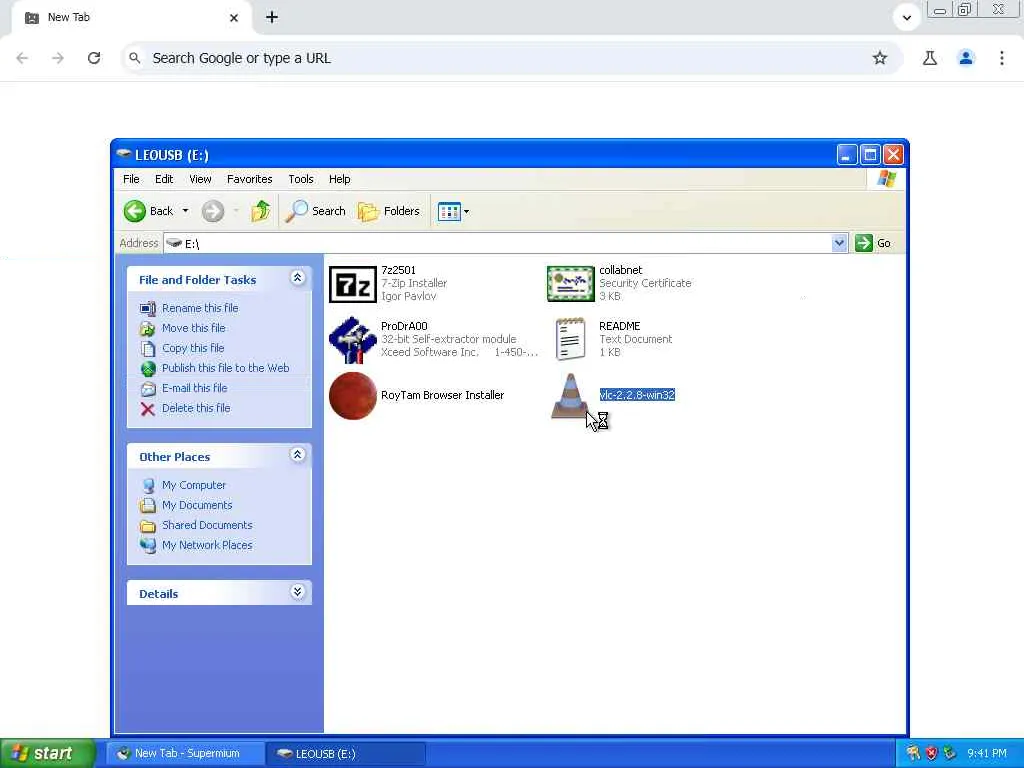
Task: Open the Back history dropdown arrow
Action: coord(185,211)
